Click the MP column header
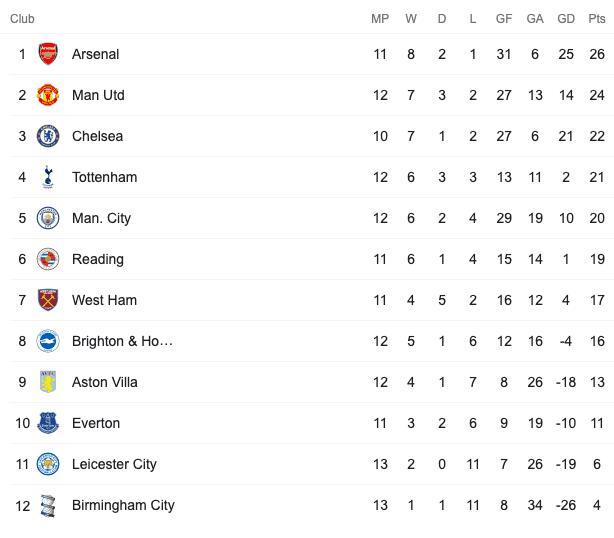Image resolution: width=614 pixels, height=538 pixels. click(x=380, y=18)
